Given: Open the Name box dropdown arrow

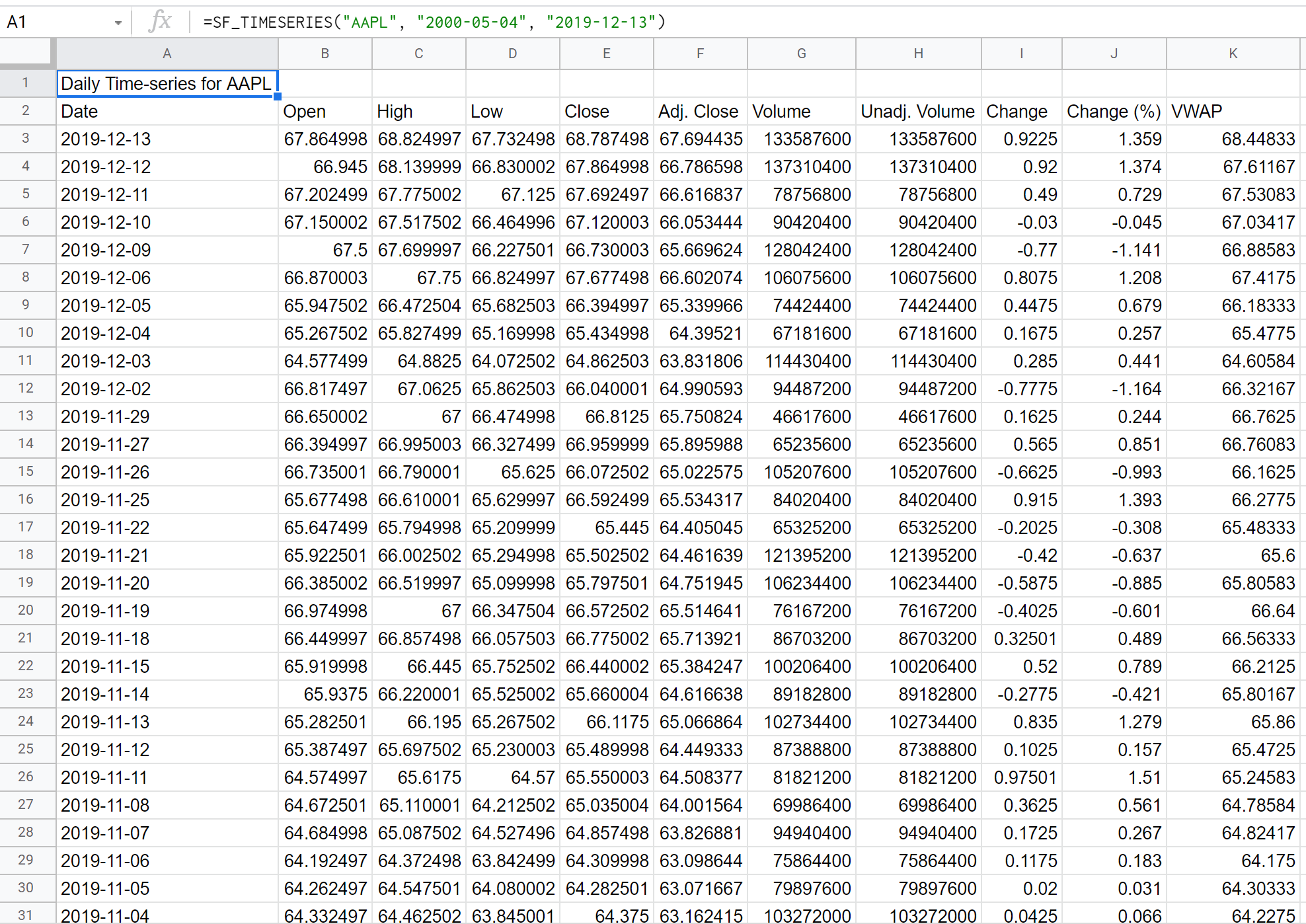Looking at the screenshot, I should (x=118, y=22).
